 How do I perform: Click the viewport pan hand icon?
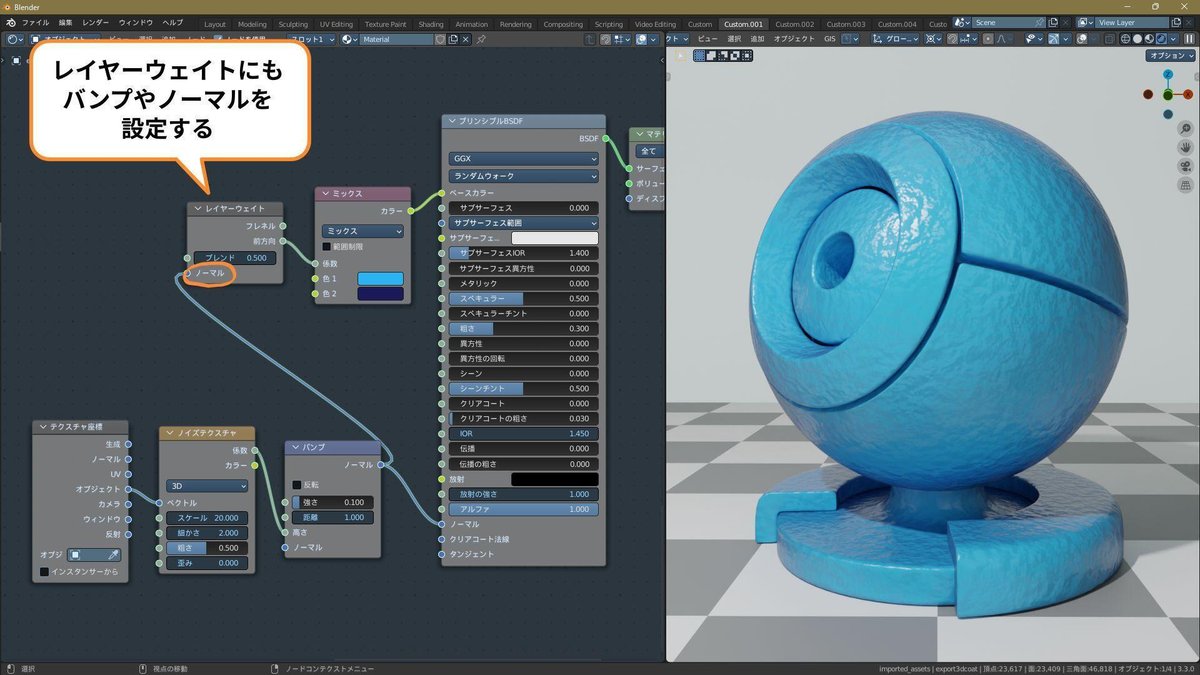pyautogui.click(x=1184, y=148)
